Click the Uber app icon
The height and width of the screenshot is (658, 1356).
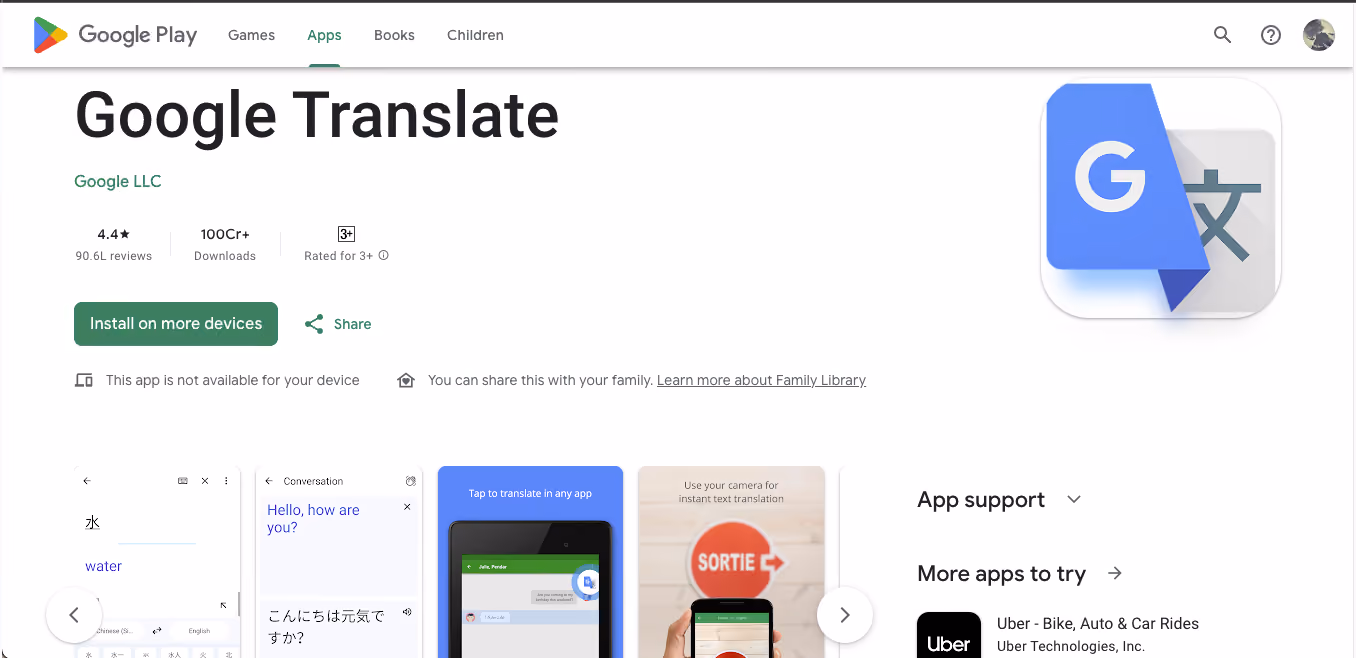pos(949,635)
